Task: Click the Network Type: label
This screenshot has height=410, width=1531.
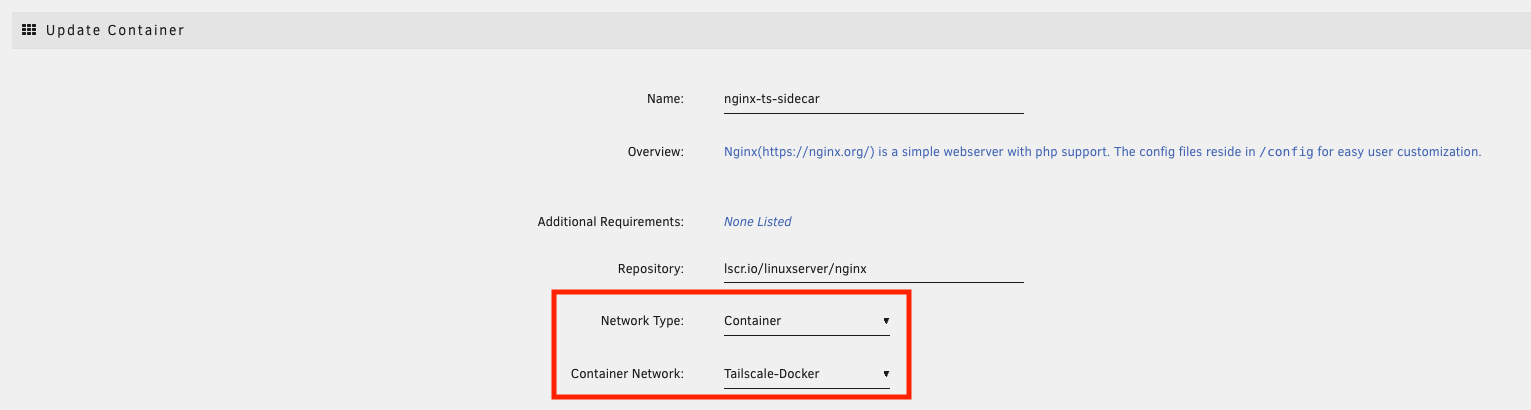Action: coord(641,321)
